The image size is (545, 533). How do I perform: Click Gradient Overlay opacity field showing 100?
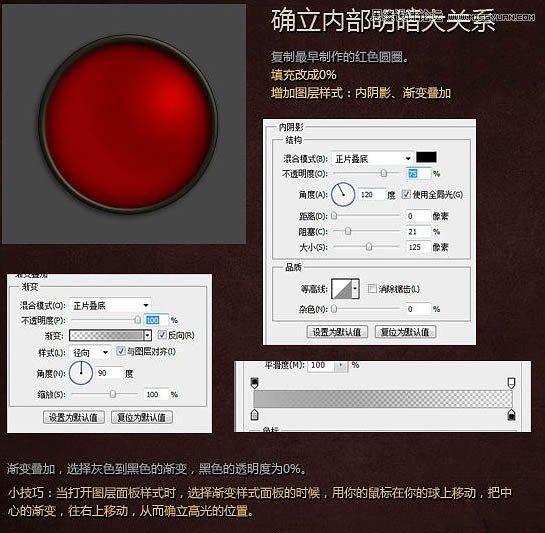[156, 320]
